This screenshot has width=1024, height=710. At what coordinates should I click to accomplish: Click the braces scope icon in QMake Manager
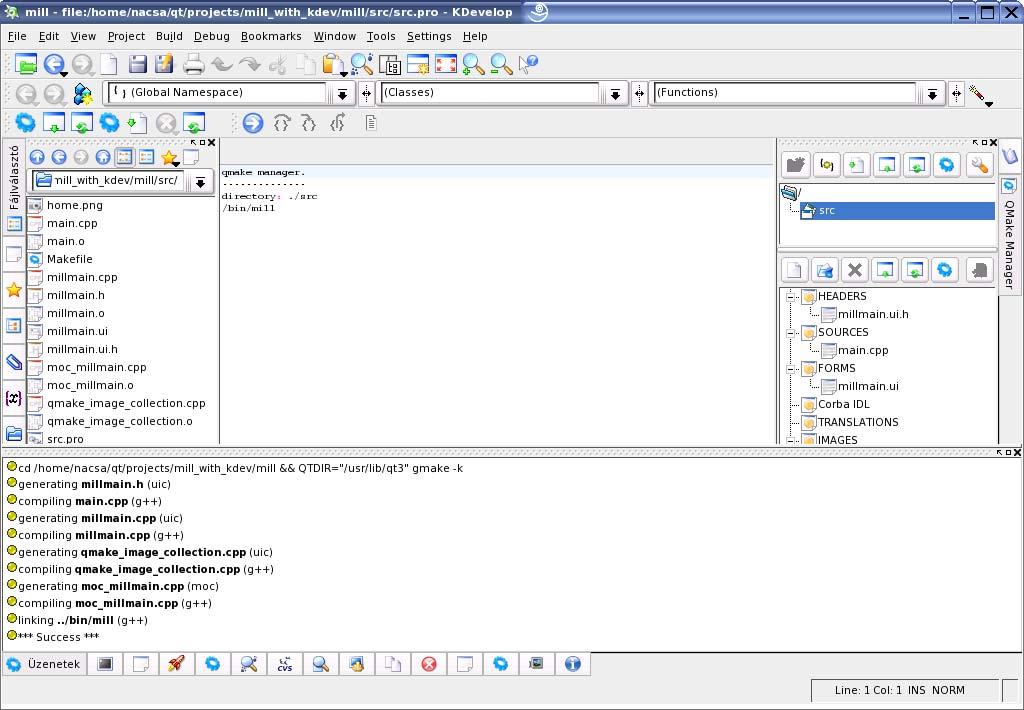(x=826, y=165)
